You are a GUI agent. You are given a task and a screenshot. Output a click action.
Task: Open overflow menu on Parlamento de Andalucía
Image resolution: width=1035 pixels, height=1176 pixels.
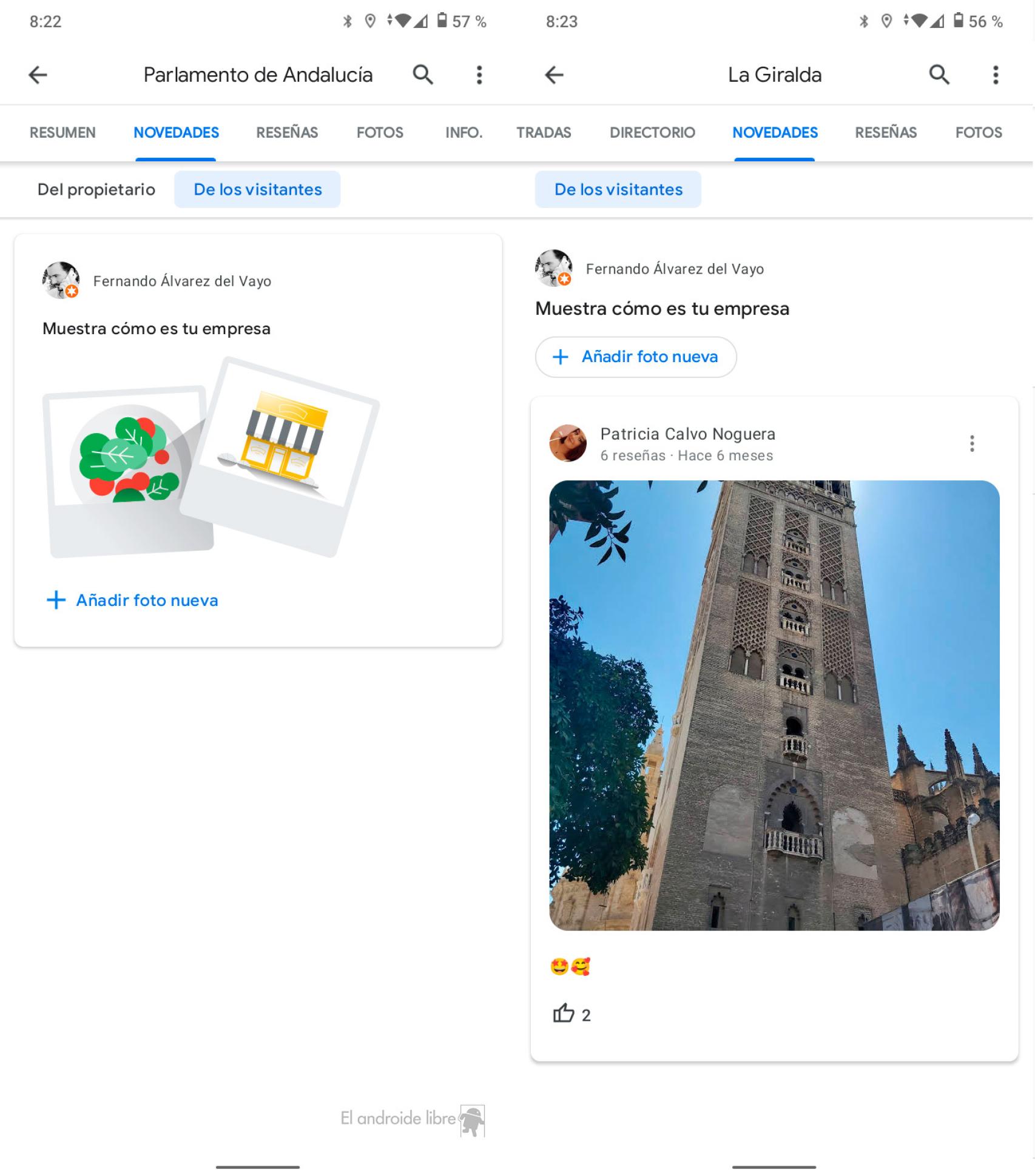(479, 75)
